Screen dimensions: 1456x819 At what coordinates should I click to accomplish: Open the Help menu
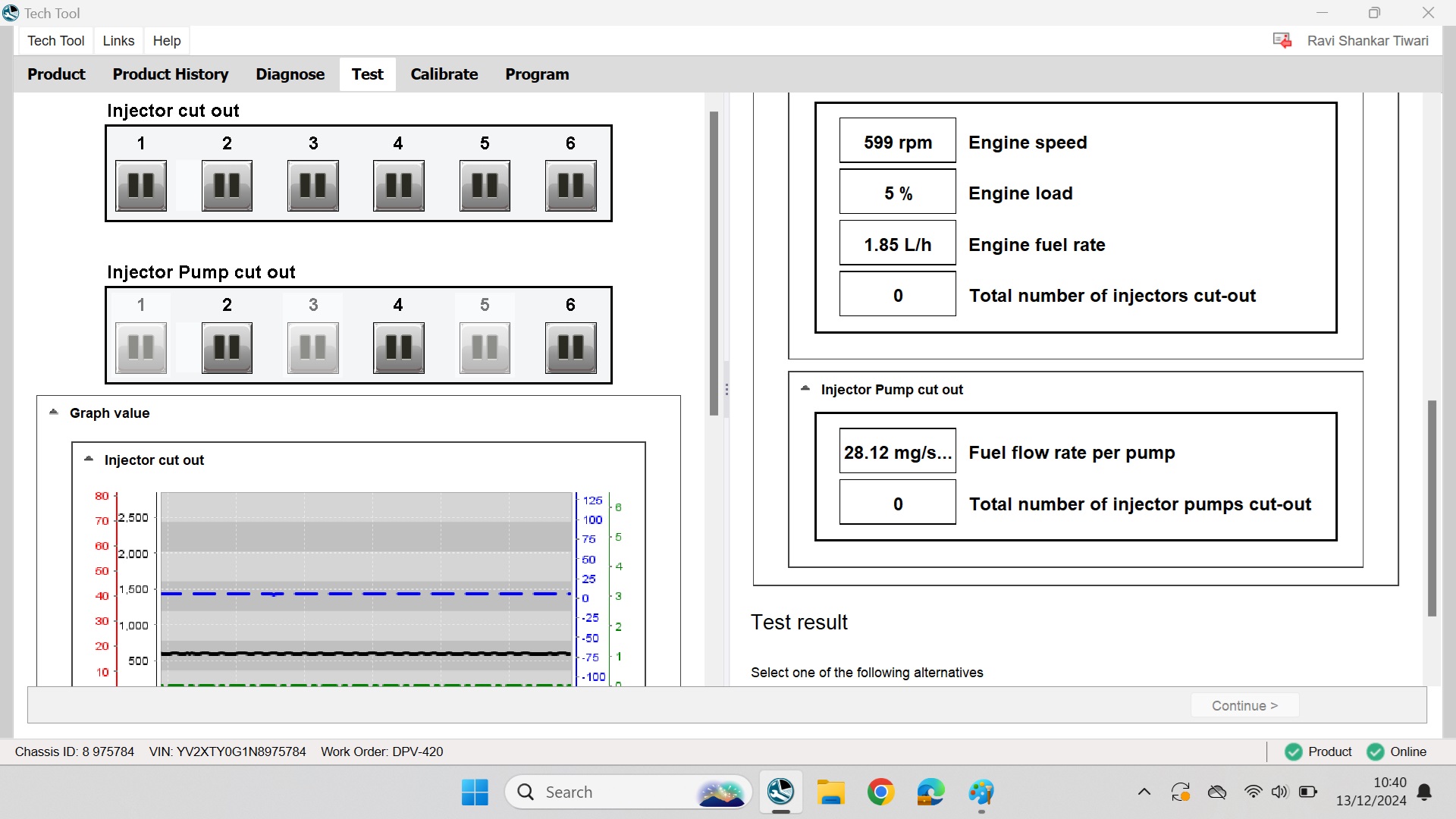point(167,41)
